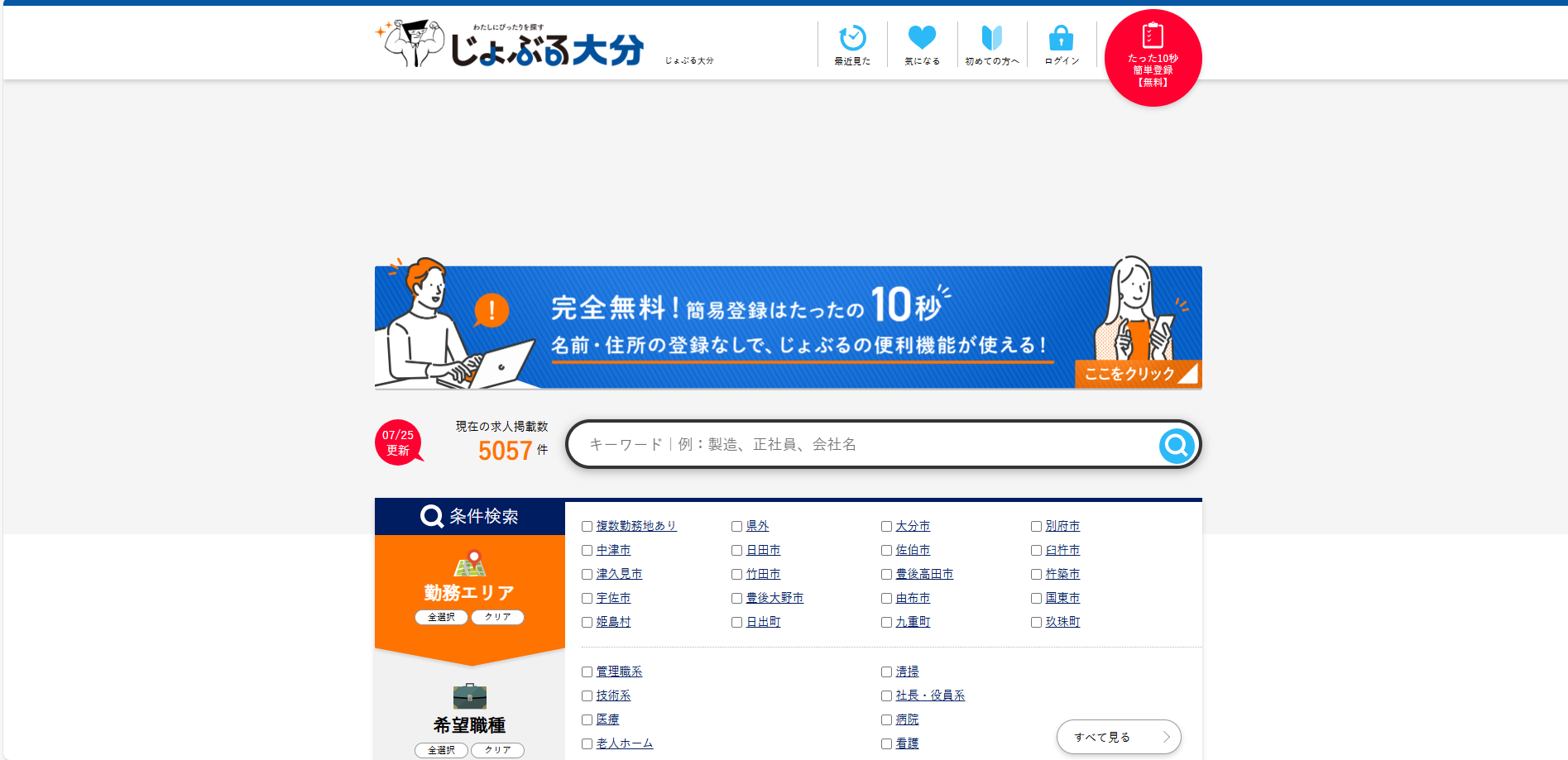Open the recently viewed clock icon
Screen dimensions: 1568x760
(x=852, y=38)
